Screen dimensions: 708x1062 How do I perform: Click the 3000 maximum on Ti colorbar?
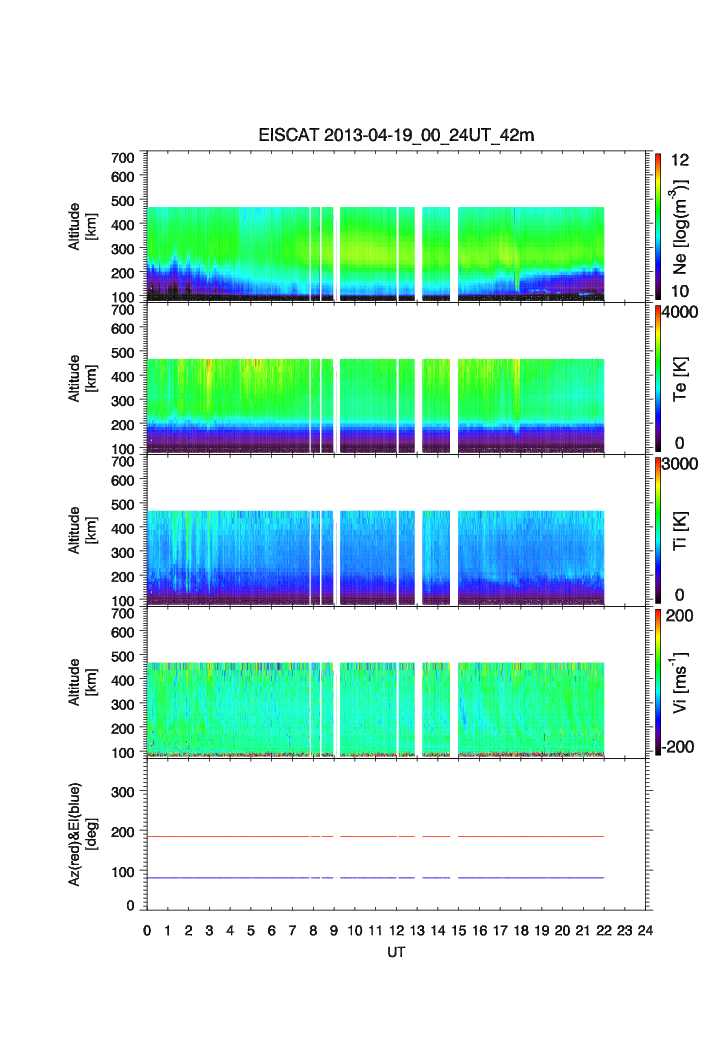click(680, 464)
